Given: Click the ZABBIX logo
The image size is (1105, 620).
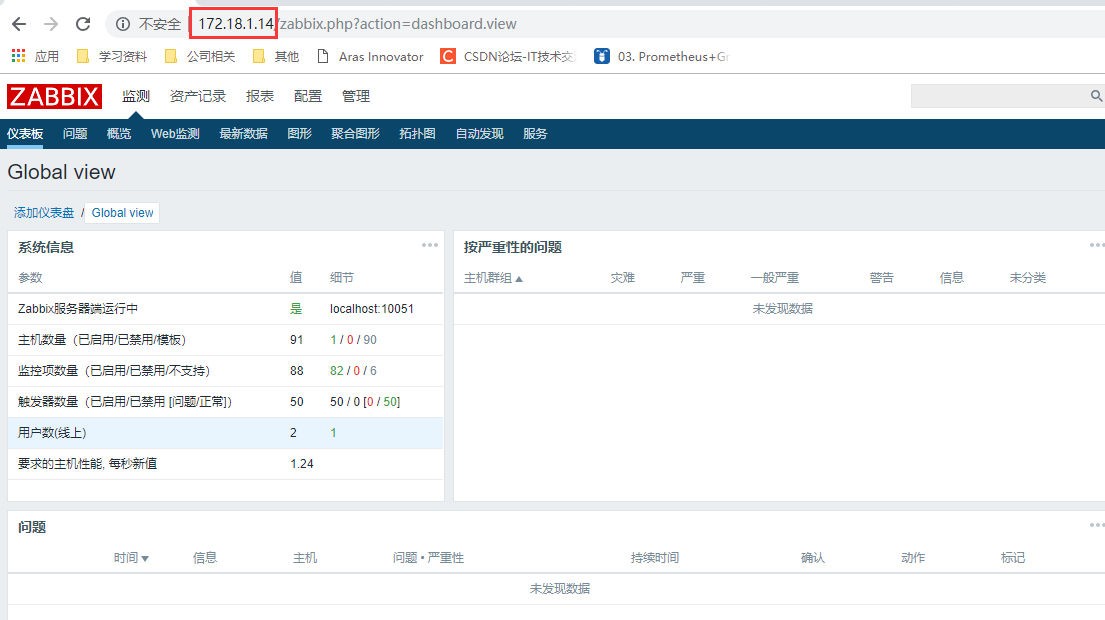Looking at the screenshot, I should pyautogui.click(x=54, y=97).
